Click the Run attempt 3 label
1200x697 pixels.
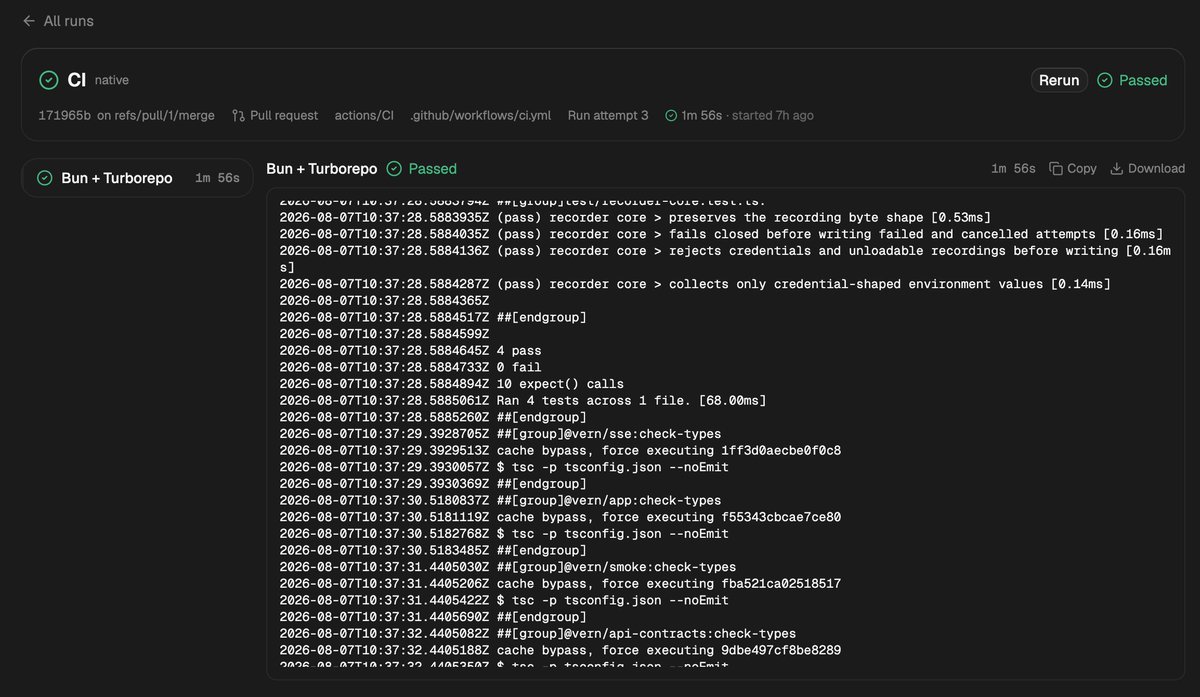pos(608,115)
